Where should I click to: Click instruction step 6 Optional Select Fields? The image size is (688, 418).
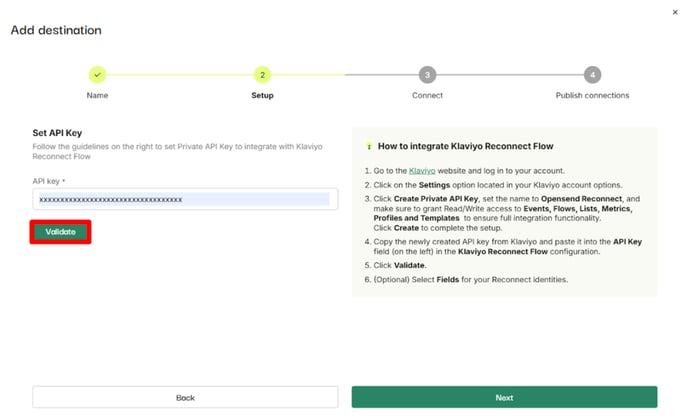(470, 279)
